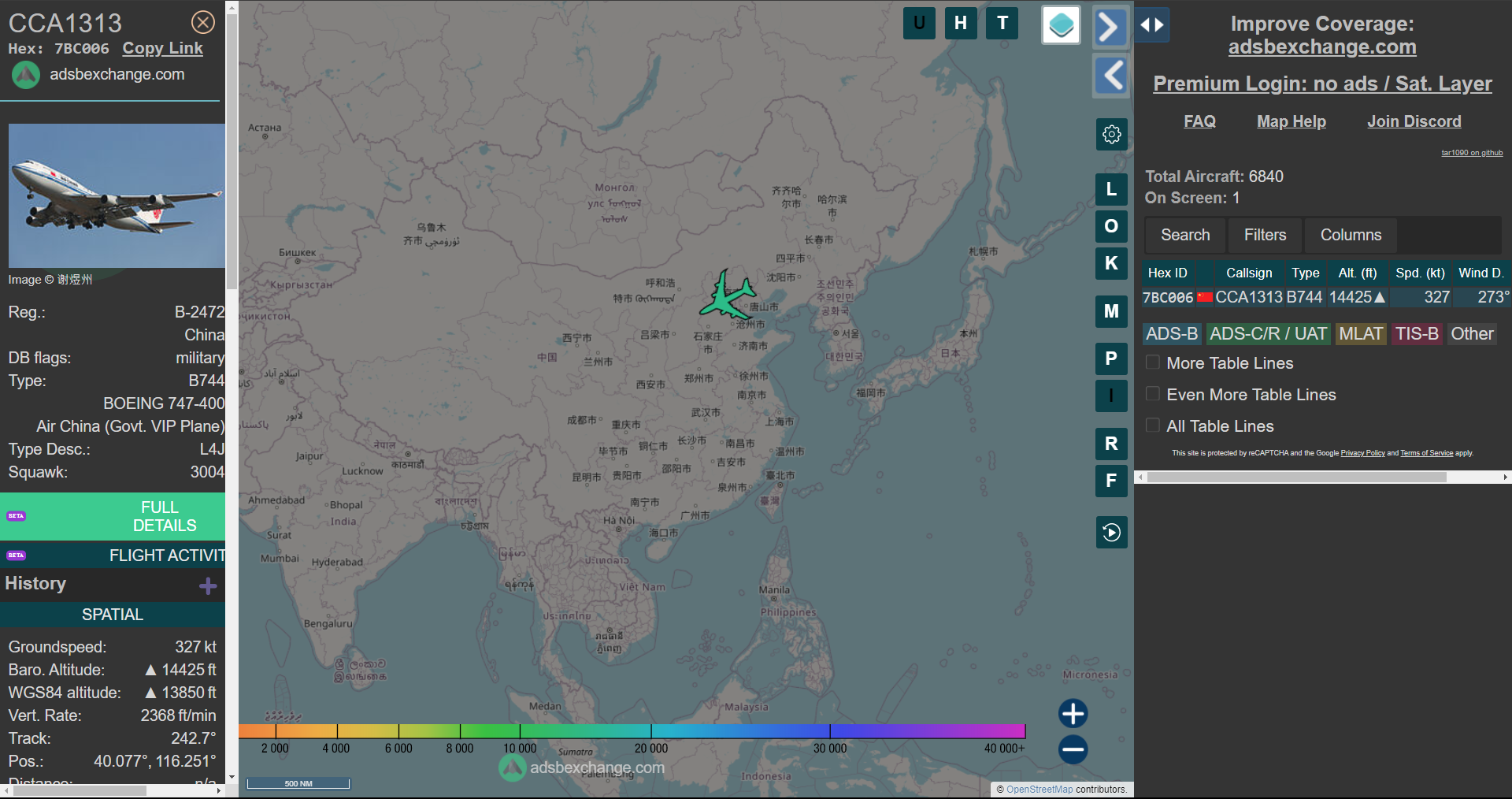Click the T map button
The height and width of the screenshot is (799, 1512).
pos(1002,23)
